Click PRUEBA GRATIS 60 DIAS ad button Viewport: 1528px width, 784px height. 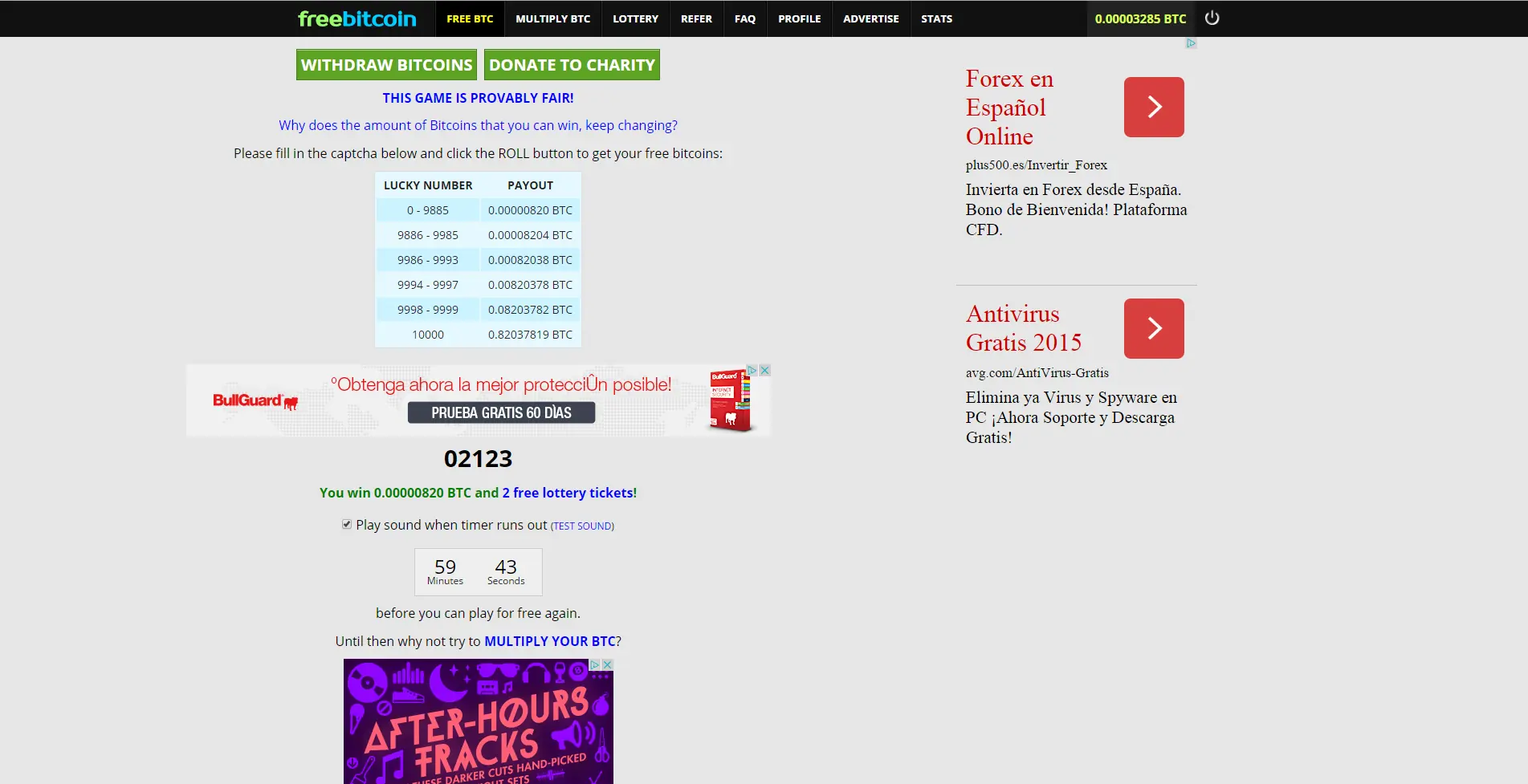pos(501,412)
